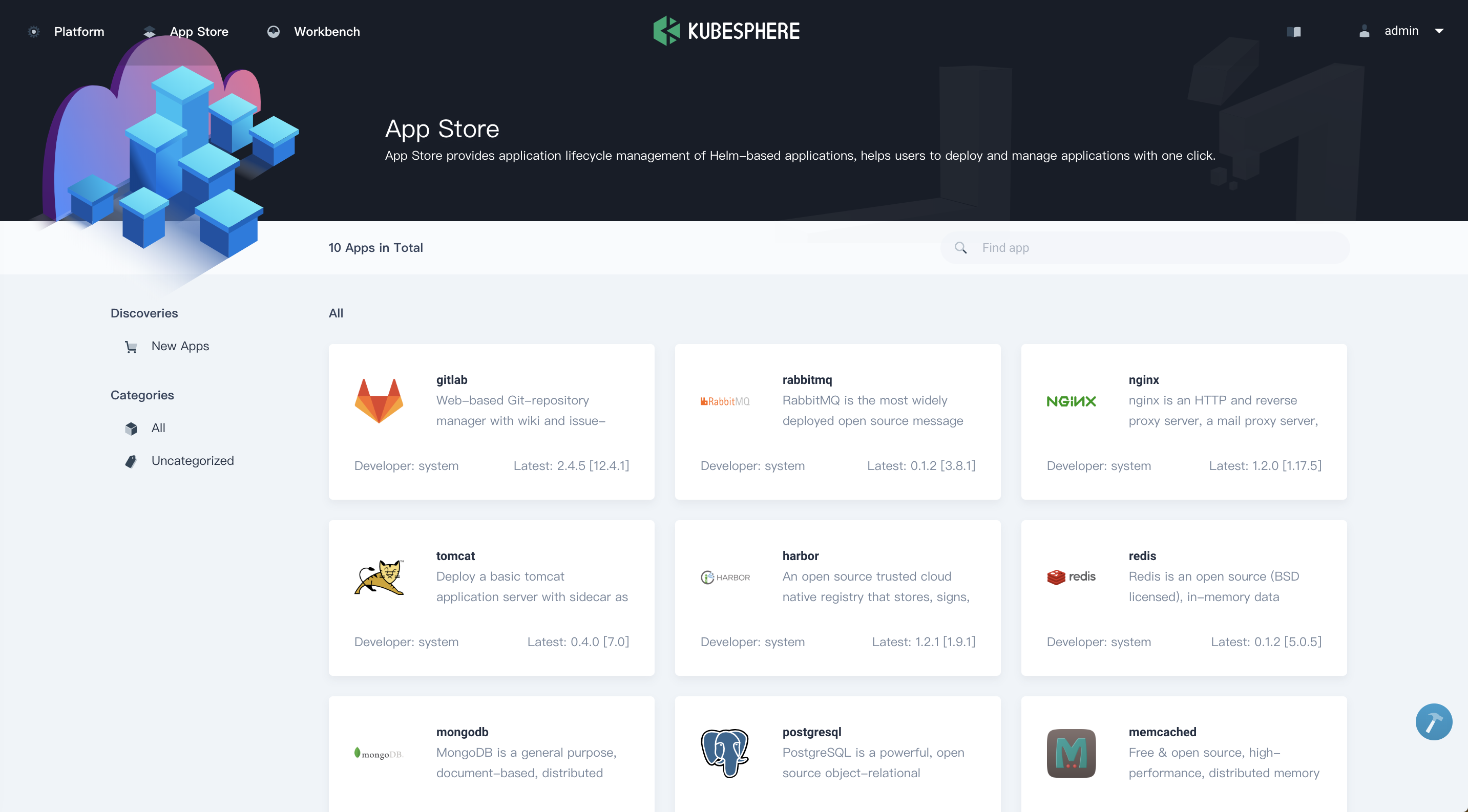This screenshot has width=1468, height=812.
Task: Expand the admin account dropdown arrow
Action: 1439,31
